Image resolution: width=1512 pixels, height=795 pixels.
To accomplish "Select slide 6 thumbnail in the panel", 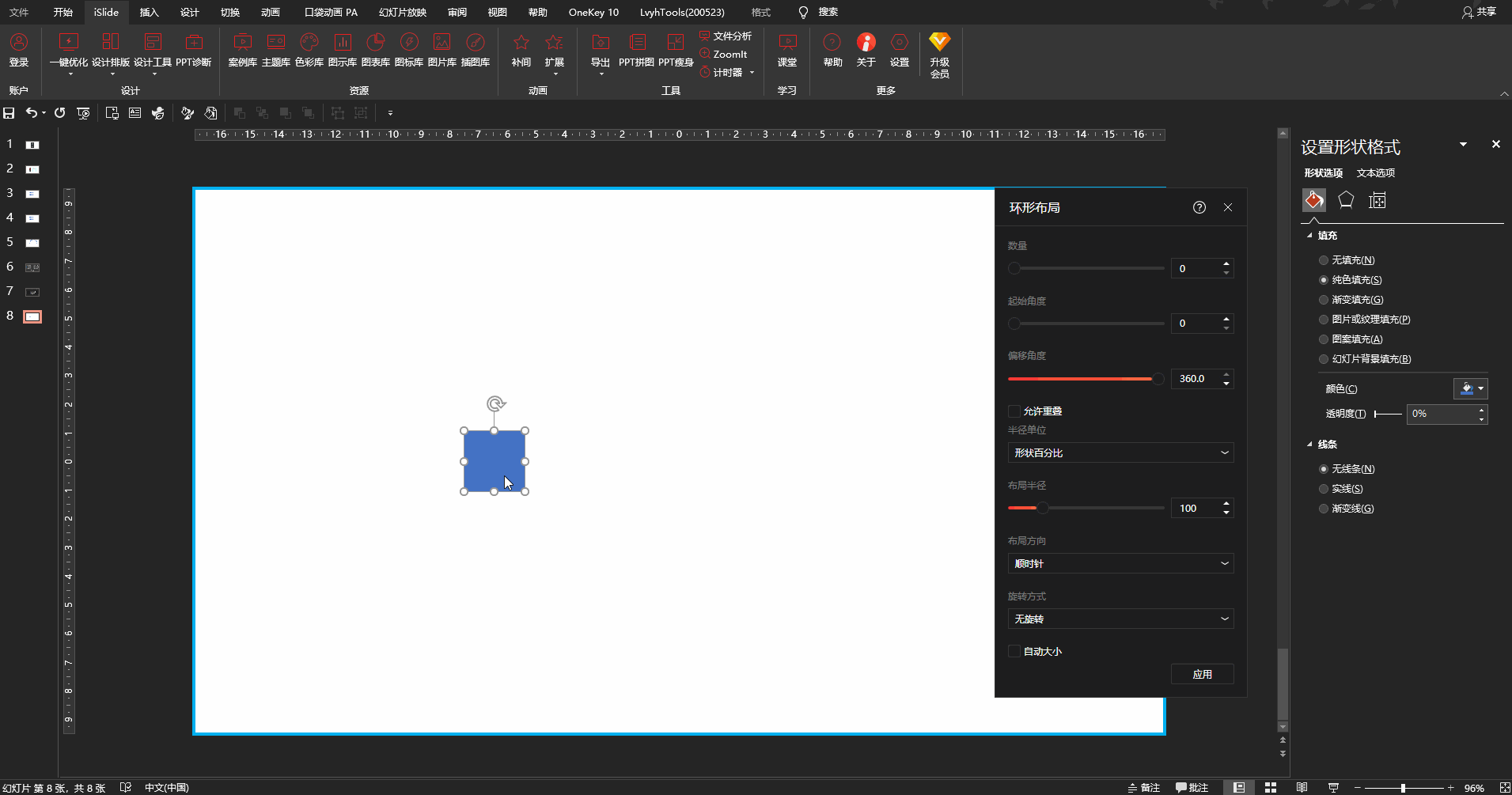I will click(x=32, y=267).
